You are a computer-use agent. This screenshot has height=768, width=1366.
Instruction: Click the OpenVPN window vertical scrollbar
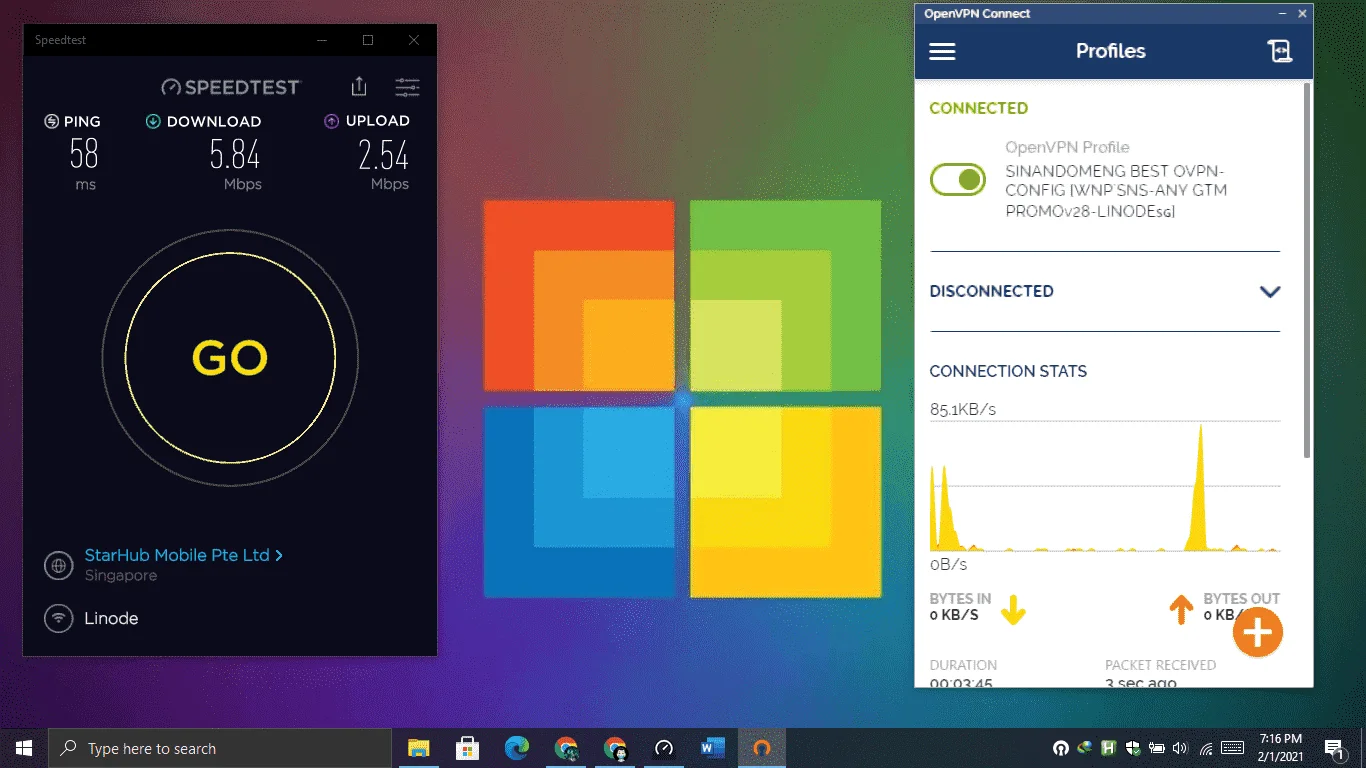coord(1306,270)
